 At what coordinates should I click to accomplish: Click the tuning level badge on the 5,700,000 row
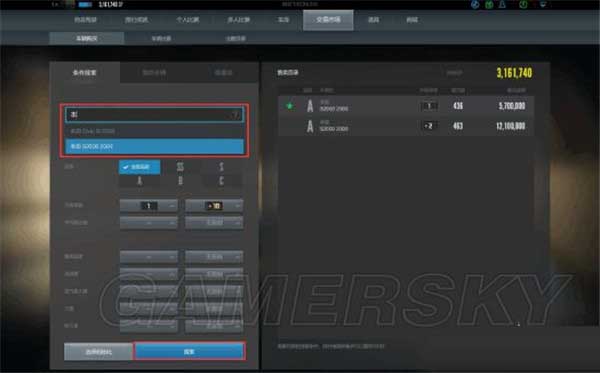pos(429,106)
